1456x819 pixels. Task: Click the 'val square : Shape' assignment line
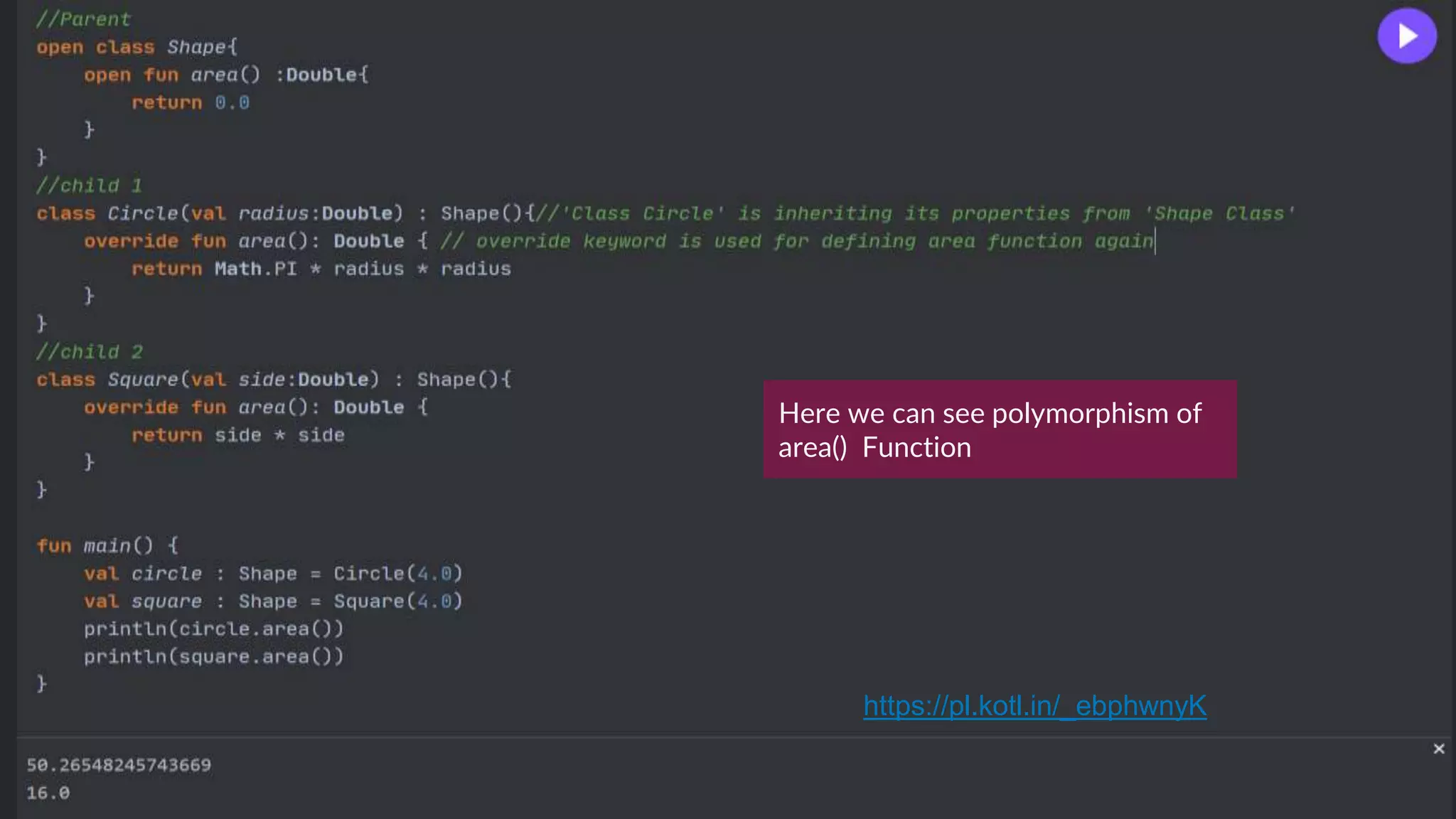tap(273, 601)
